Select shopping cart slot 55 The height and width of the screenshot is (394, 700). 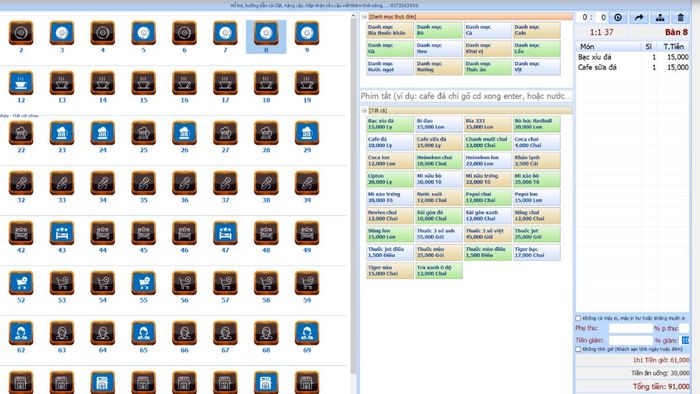[143, 283]
